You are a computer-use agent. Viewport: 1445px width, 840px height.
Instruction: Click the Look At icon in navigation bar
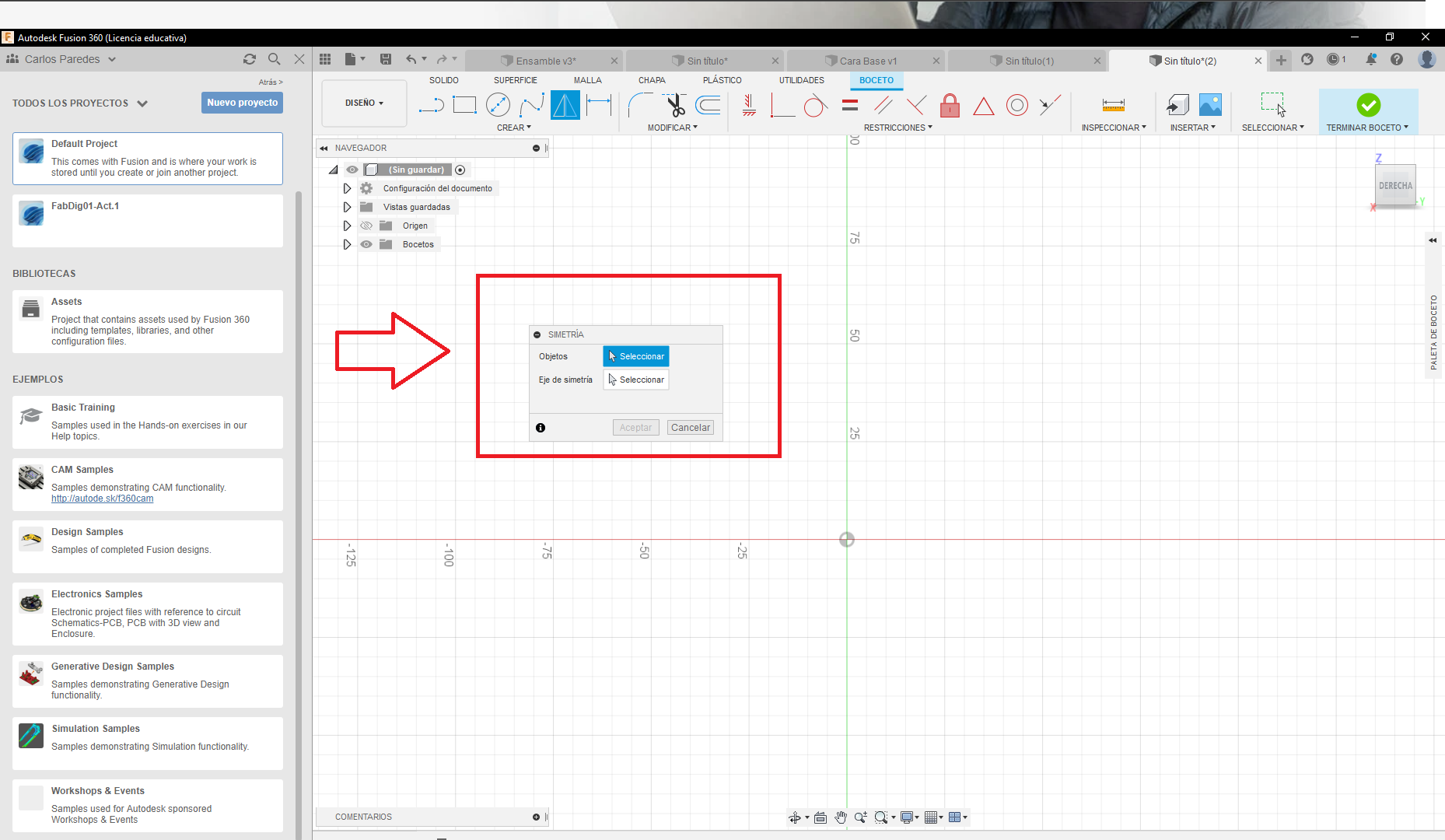point(820,817)
